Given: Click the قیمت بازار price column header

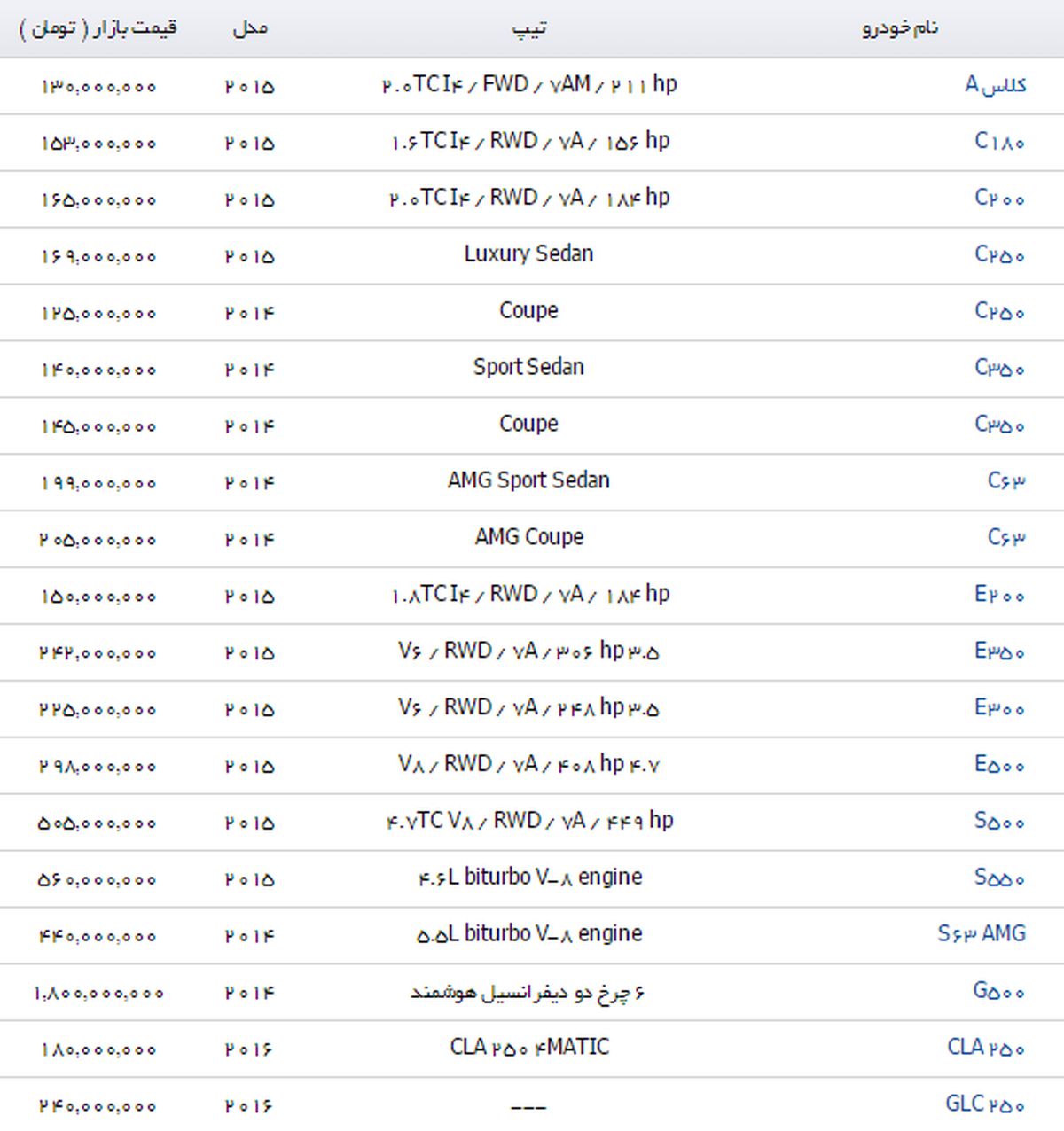Looking at the screenshot, I should [x=98, y=28].
